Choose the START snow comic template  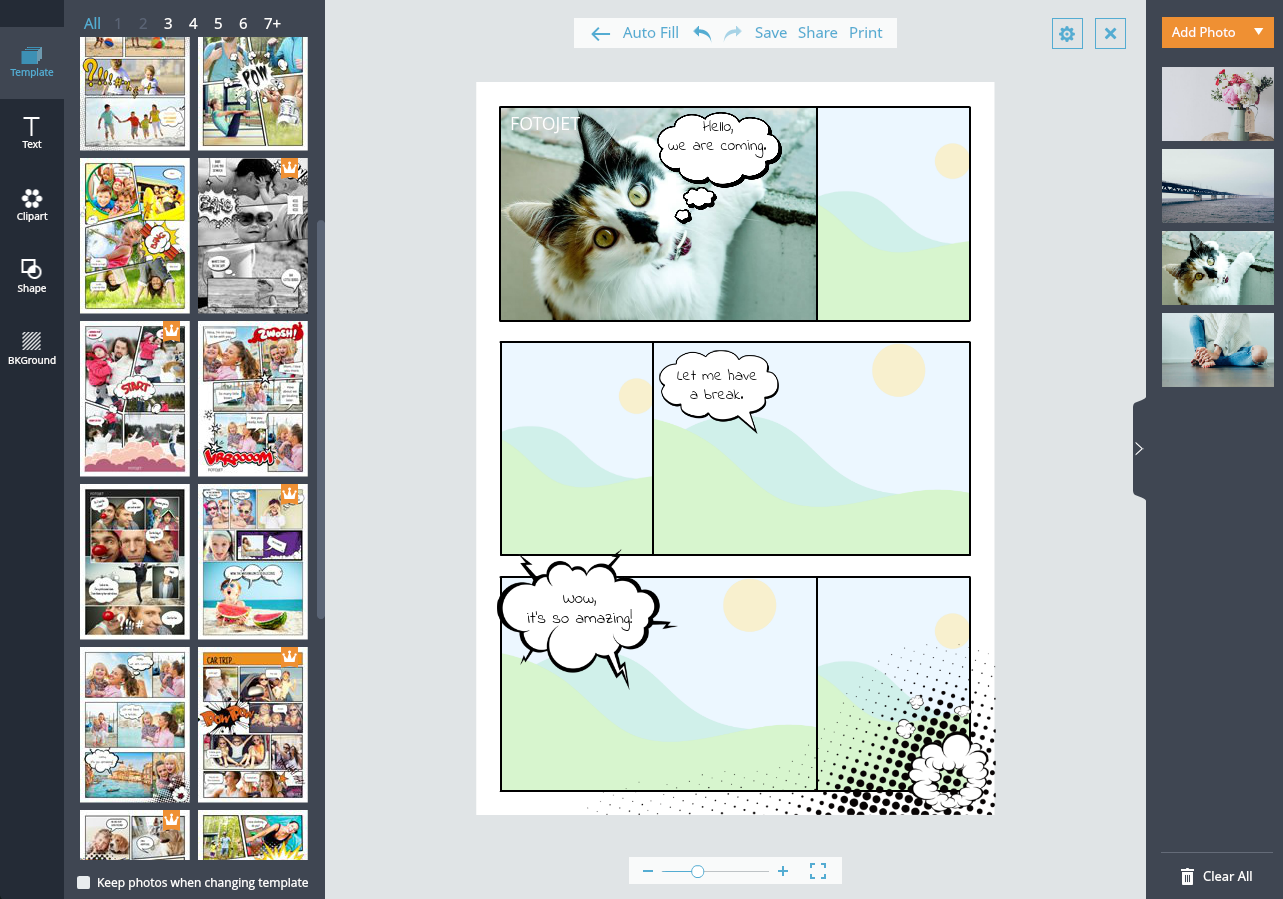click(x=135, y=398)
